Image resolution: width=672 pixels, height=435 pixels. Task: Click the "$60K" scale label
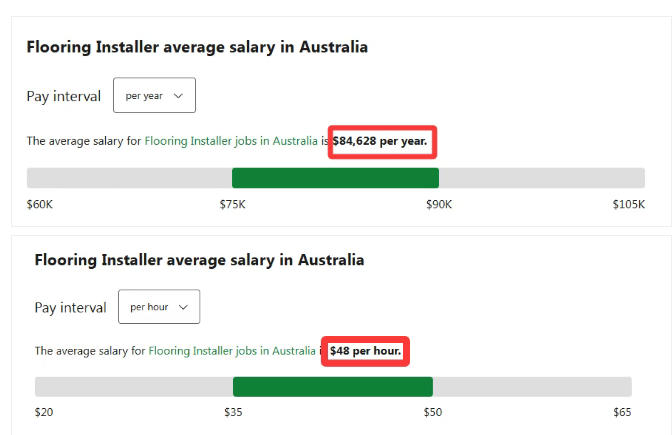(40, 204)
